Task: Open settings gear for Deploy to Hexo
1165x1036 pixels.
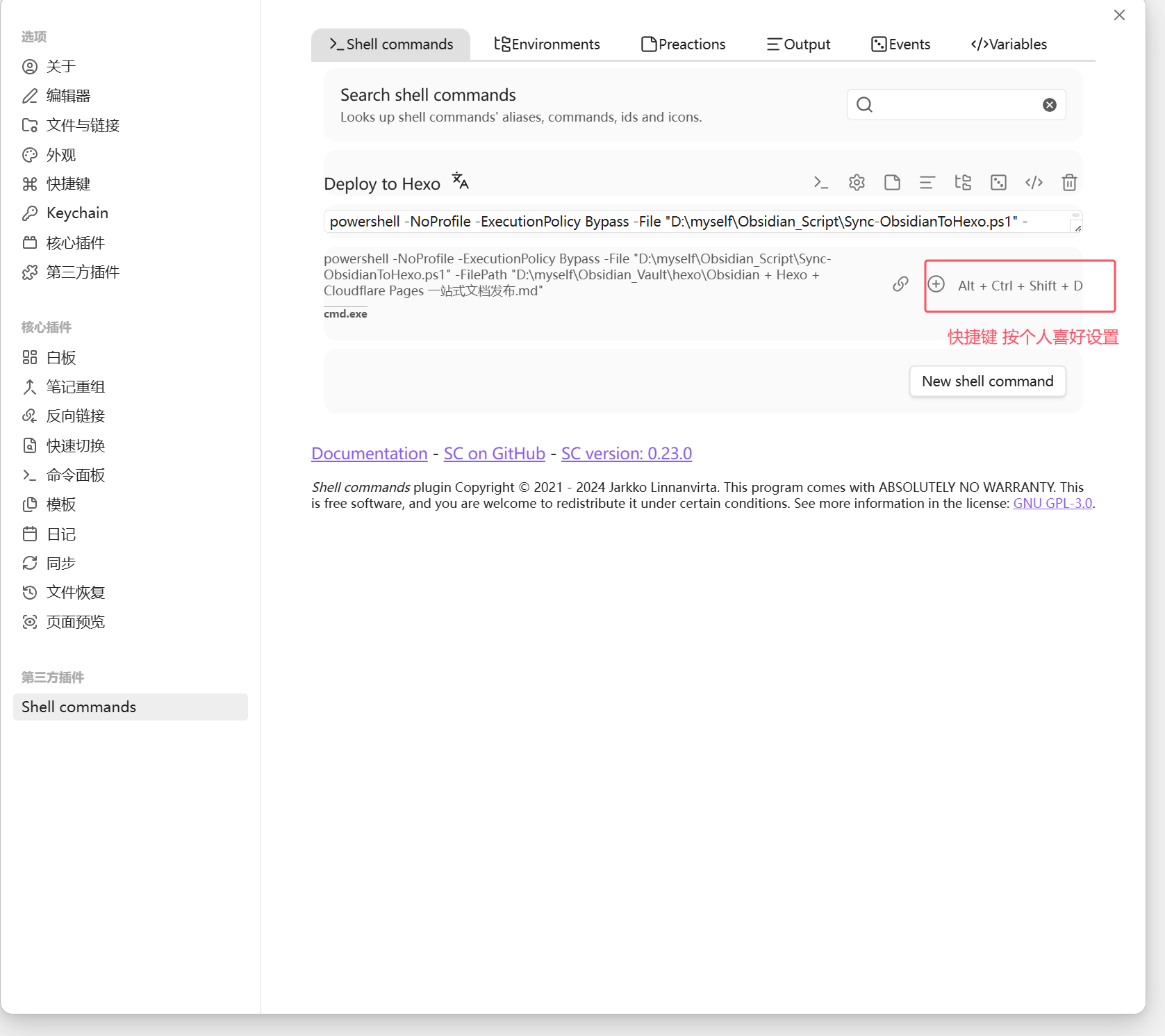Action: [857, 183]
